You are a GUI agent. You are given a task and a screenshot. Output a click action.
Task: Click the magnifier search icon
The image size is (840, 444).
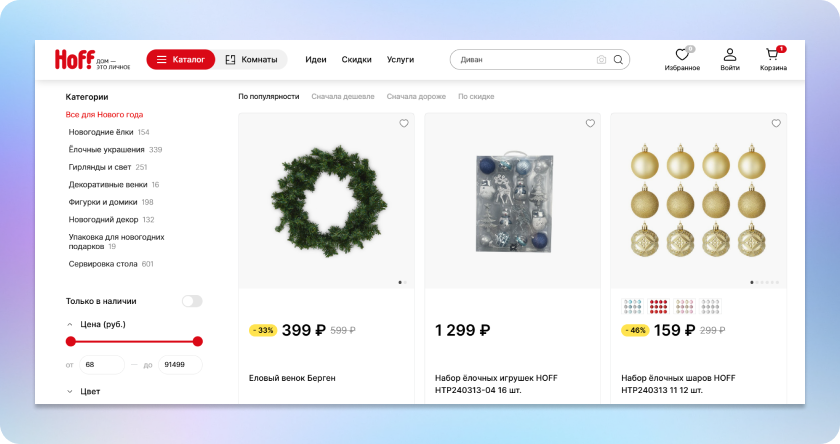tap(618, 59)
